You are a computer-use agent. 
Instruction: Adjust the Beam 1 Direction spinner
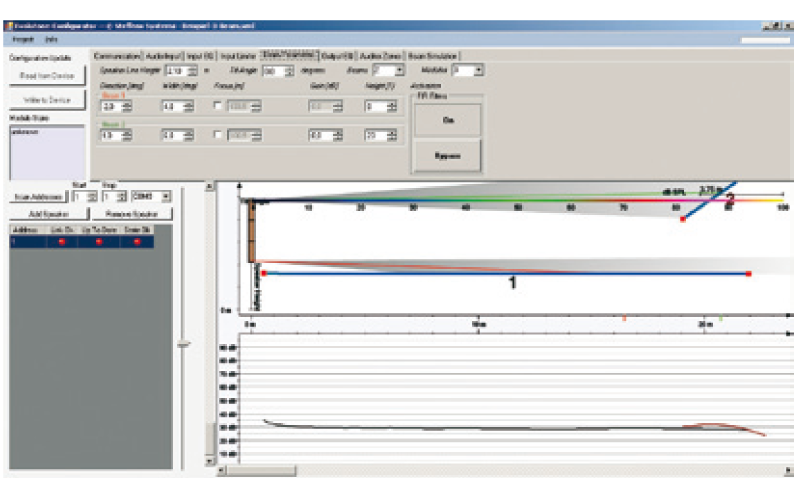click(127, 106)
